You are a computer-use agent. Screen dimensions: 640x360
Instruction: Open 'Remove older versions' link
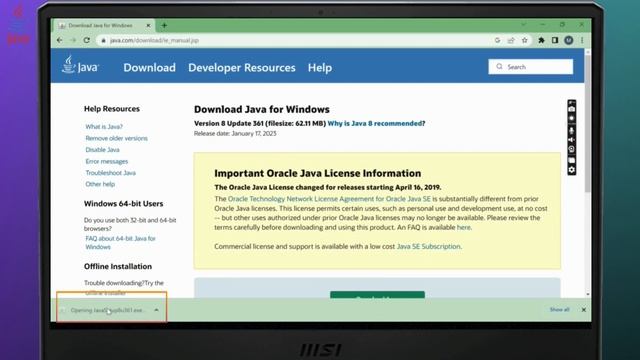point(116,138)
